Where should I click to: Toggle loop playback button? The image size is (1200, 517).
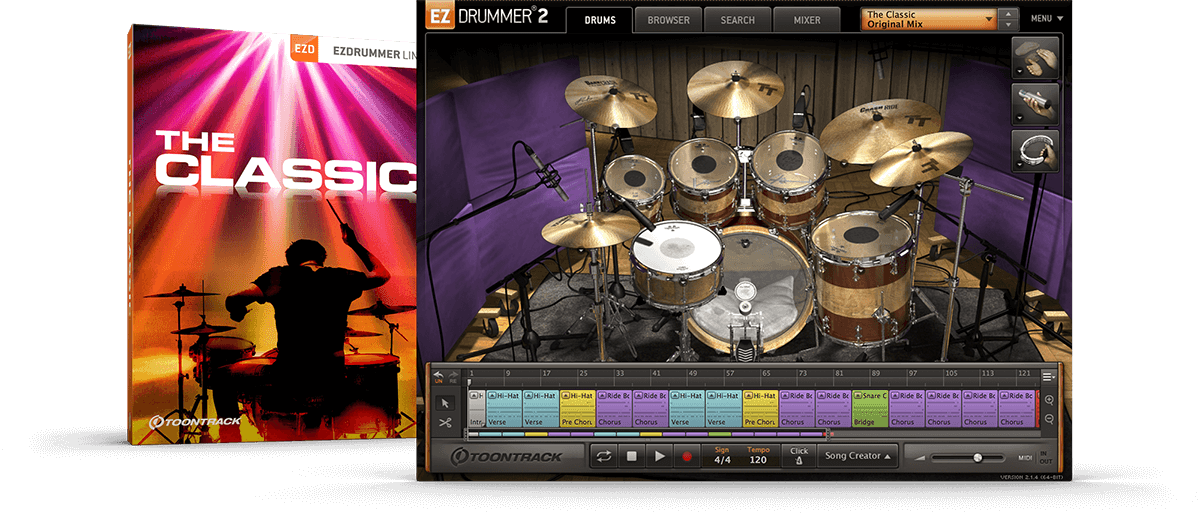point(604,456)
